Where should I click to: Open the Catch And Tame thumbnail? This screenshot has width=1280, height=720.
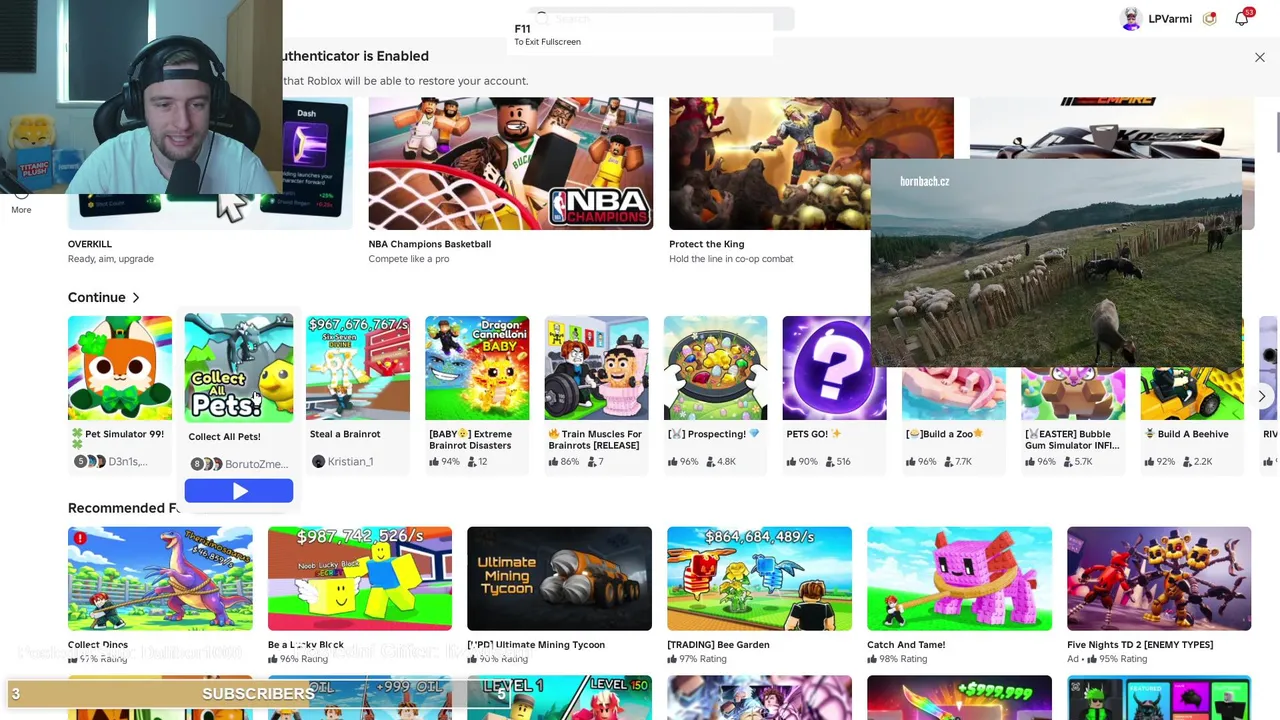click(x=959, y=579)
